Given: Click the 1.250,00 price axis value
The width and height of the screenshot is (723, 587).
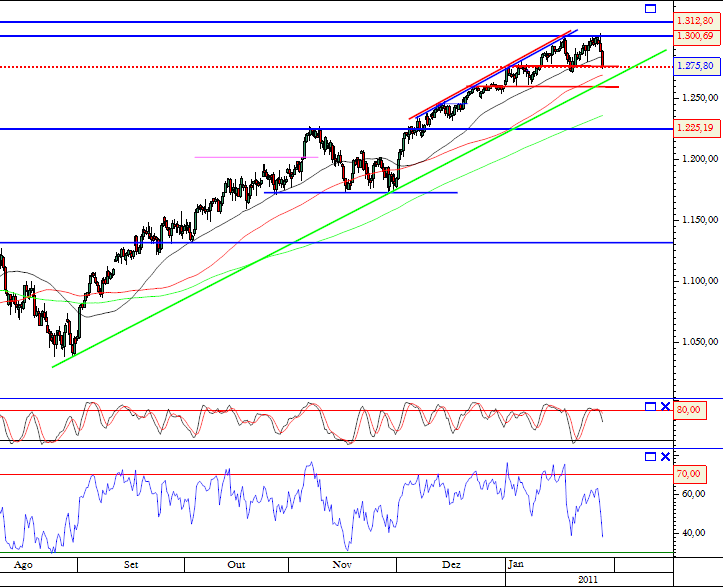Looking at the screenshot, I should click(x=700, y=98).
